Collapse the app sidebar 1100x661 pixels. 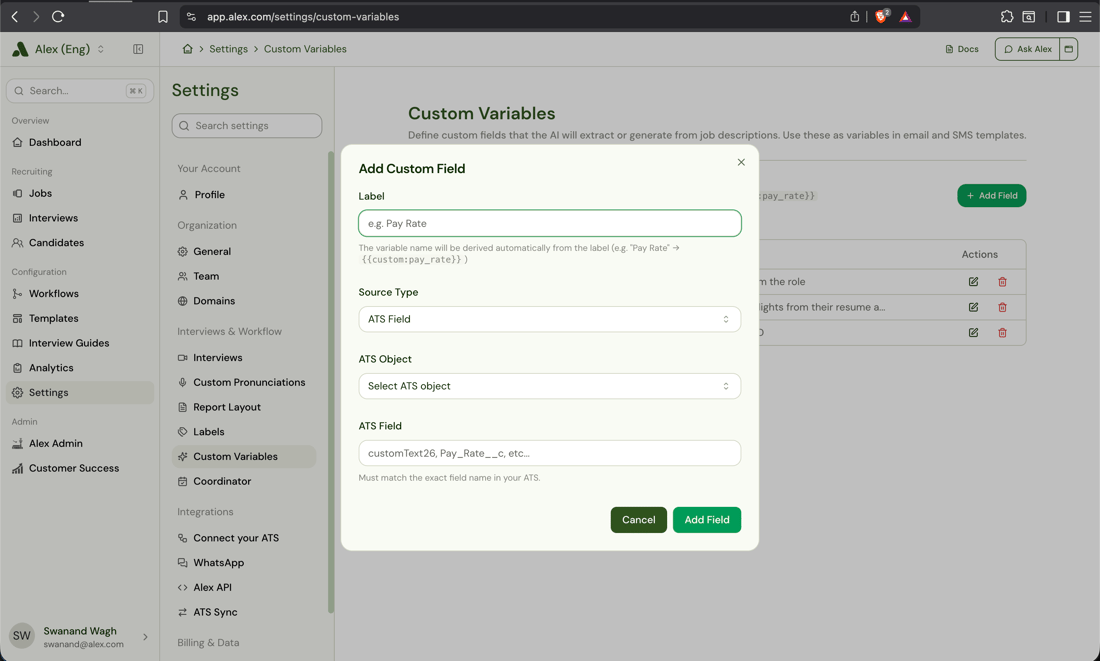138,49
